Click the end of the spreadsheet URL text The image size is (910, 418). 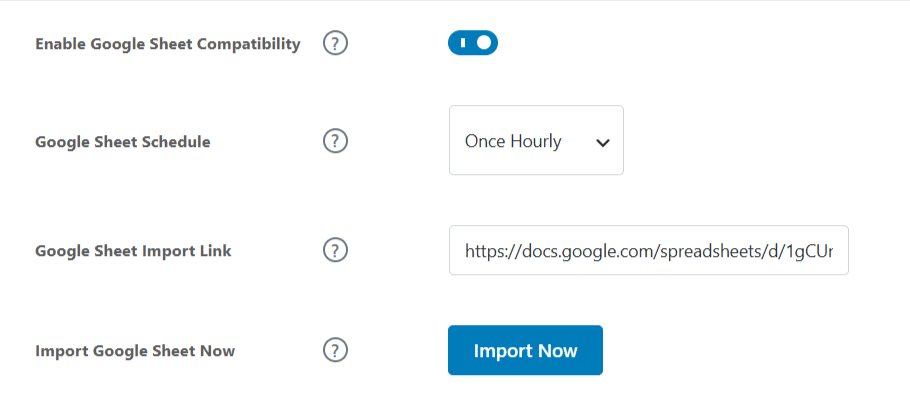[830, 251]
